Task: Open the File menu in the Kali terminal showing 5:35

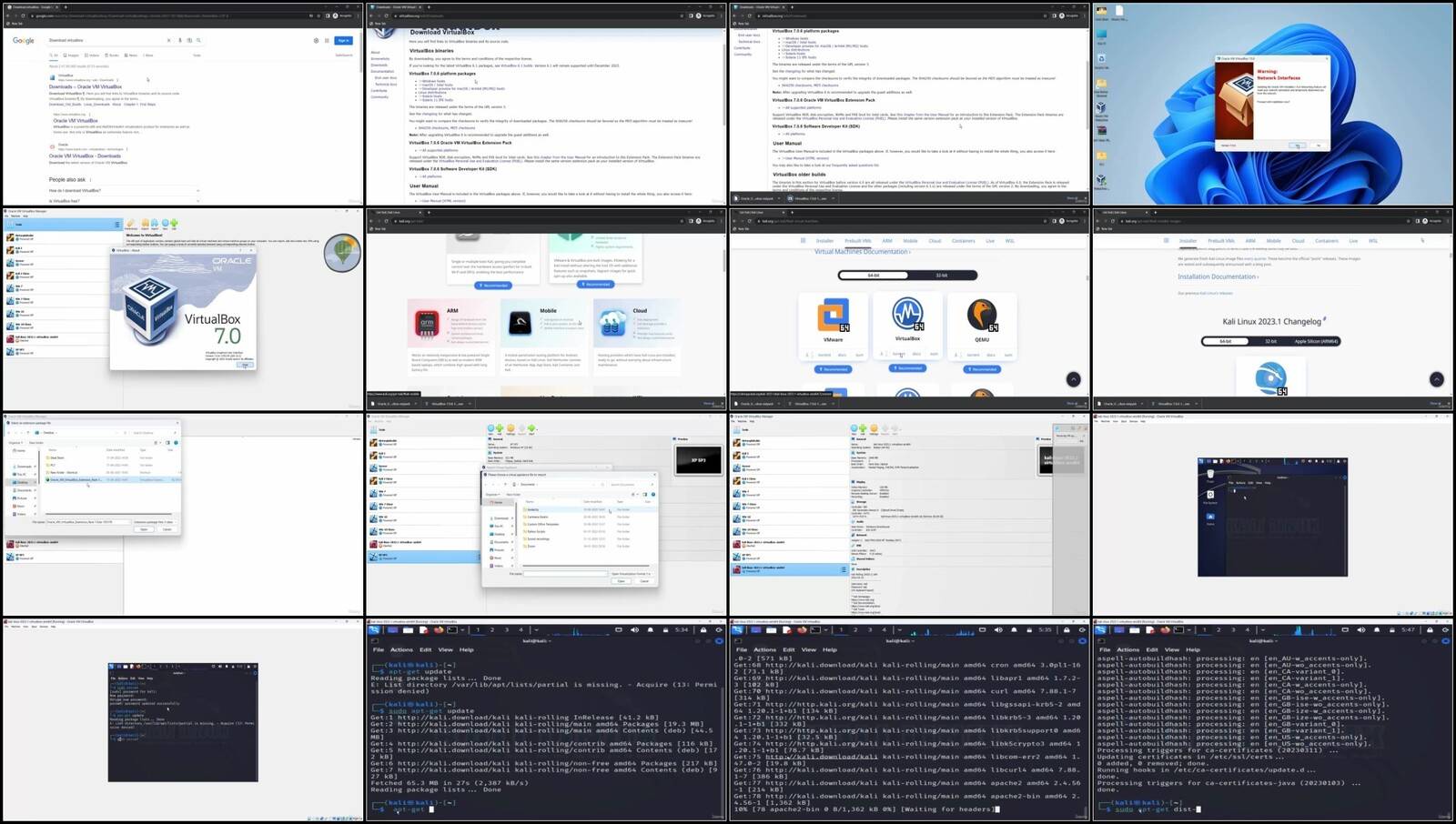Action: point(742,649)
